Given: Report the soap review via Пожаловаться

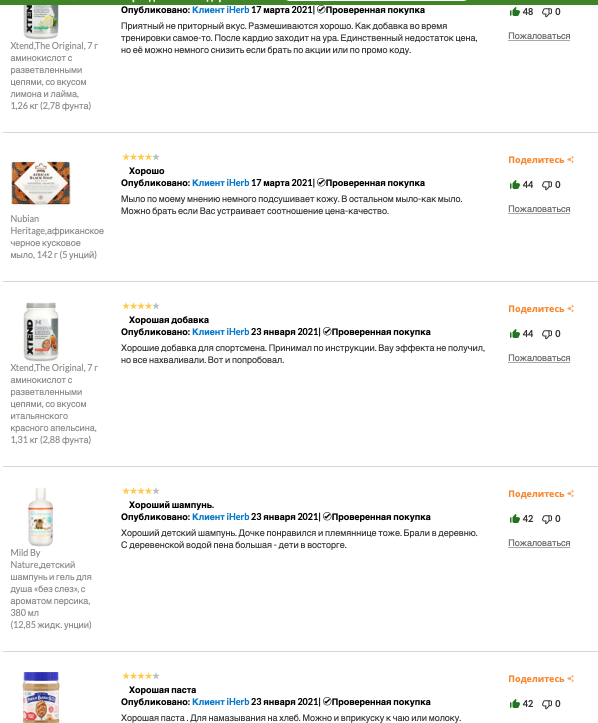Looking at the screenshot, I should click(539, 209).
